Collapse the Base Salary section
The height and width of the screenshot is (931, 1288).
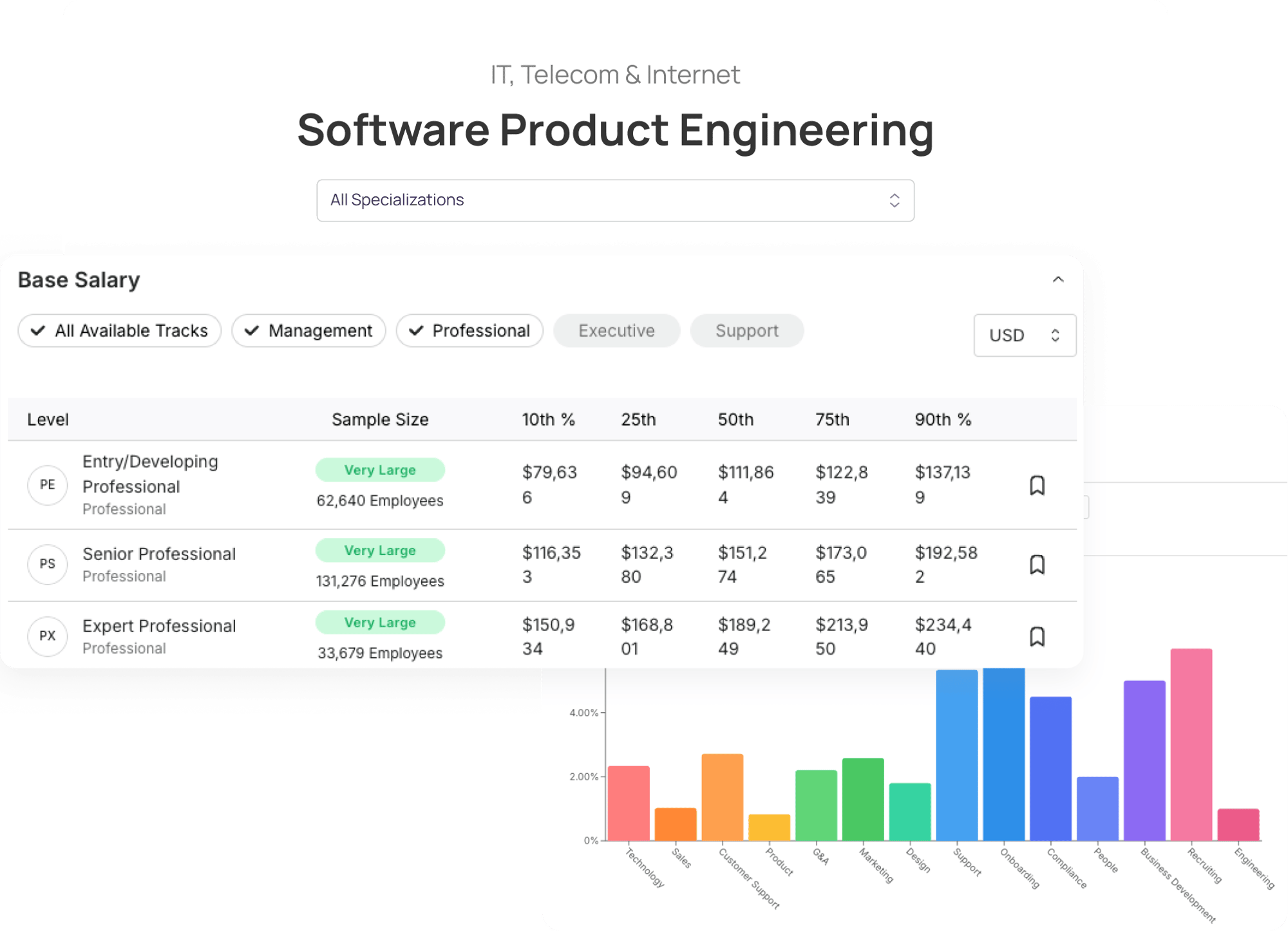(x=1057, y=279)
